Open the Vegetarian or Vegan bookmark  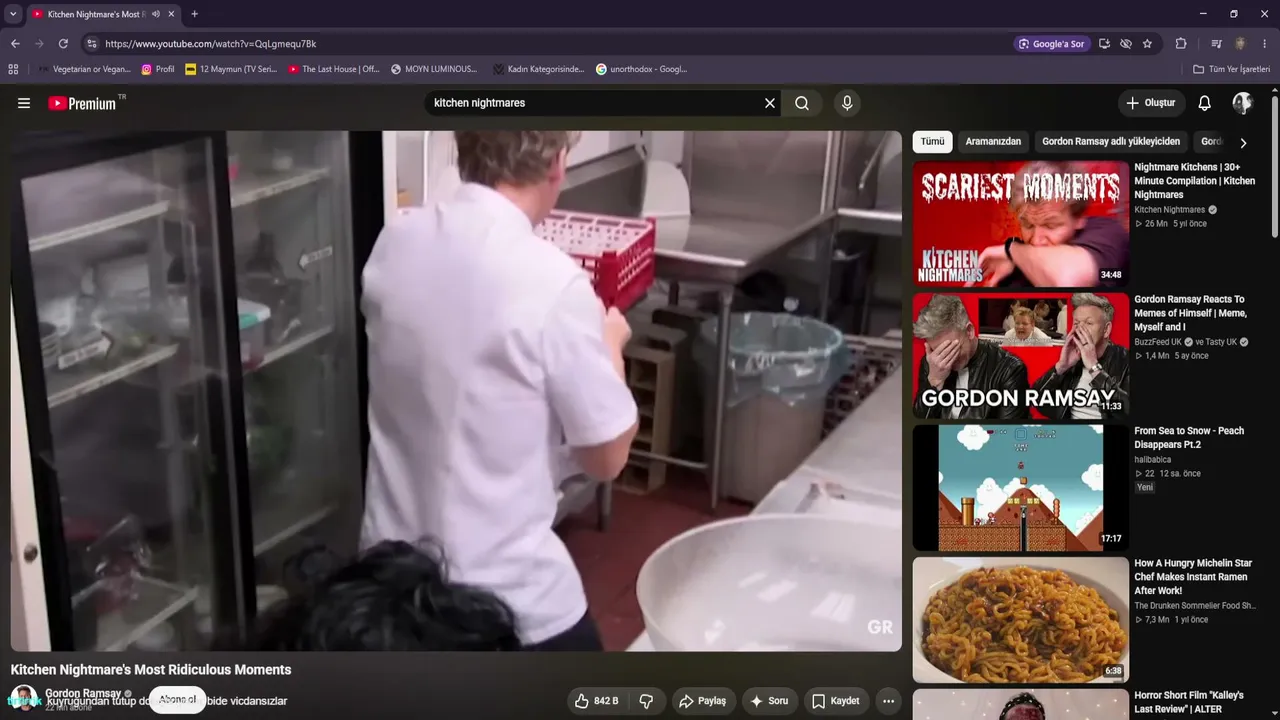point(84,69)
